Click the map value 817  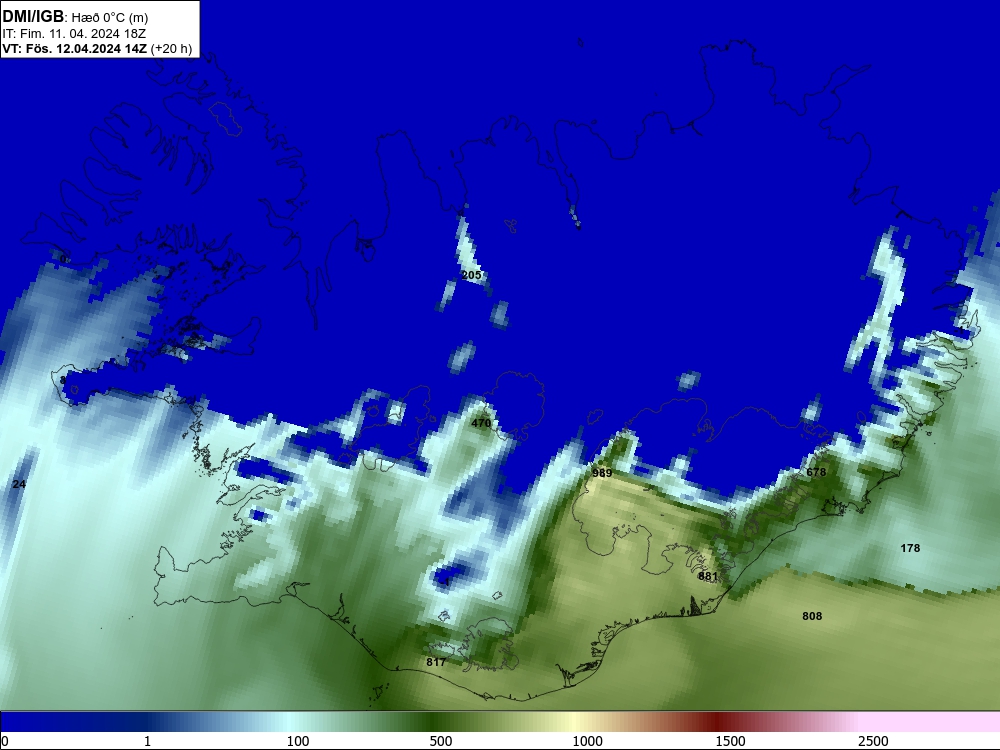(x=436, y=662)
